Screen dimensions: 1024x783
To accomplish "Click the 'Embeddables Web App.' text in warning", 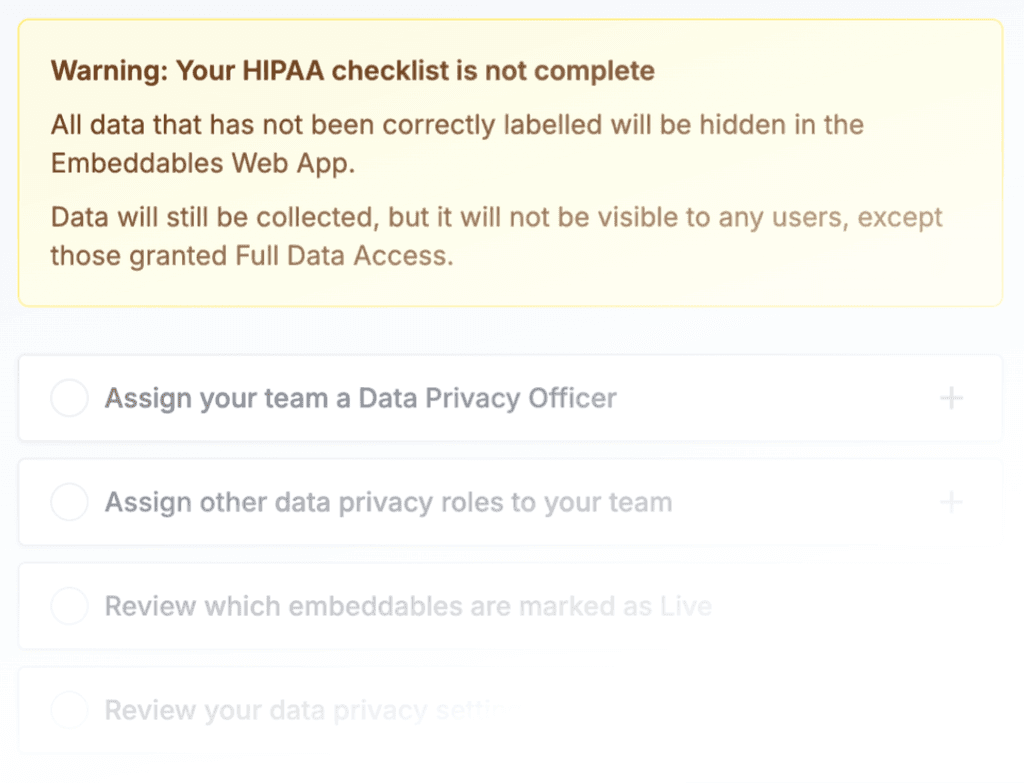I will click(203, 163).
